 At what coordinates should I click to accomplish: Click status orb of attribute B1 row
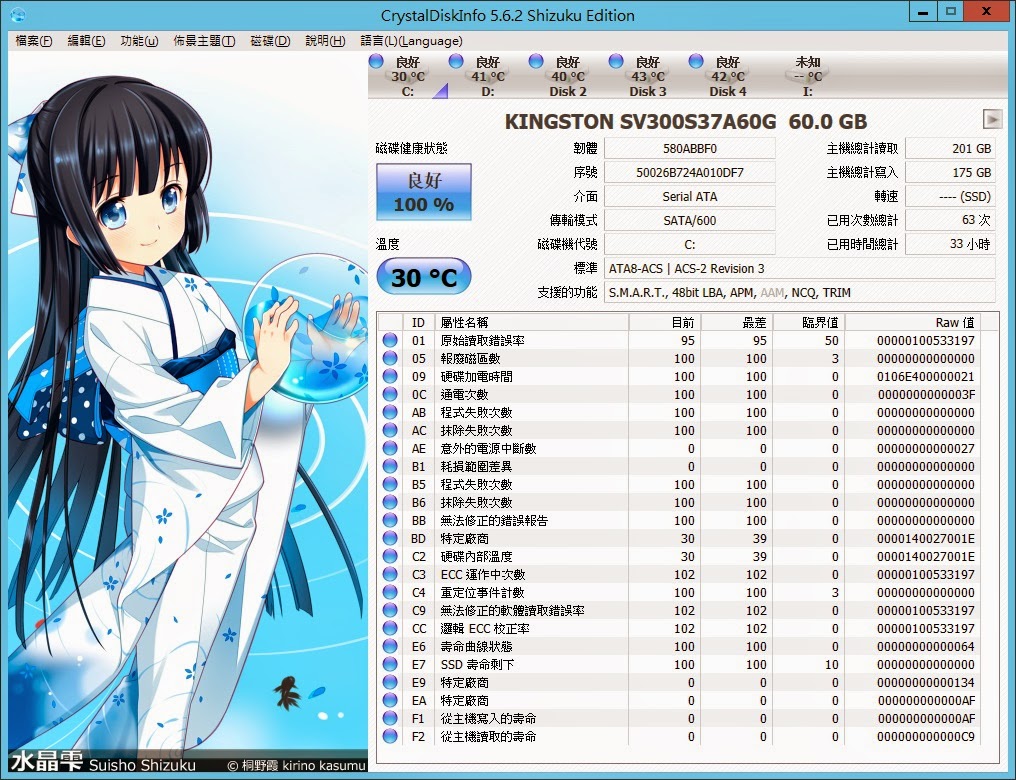pos(390,466)
